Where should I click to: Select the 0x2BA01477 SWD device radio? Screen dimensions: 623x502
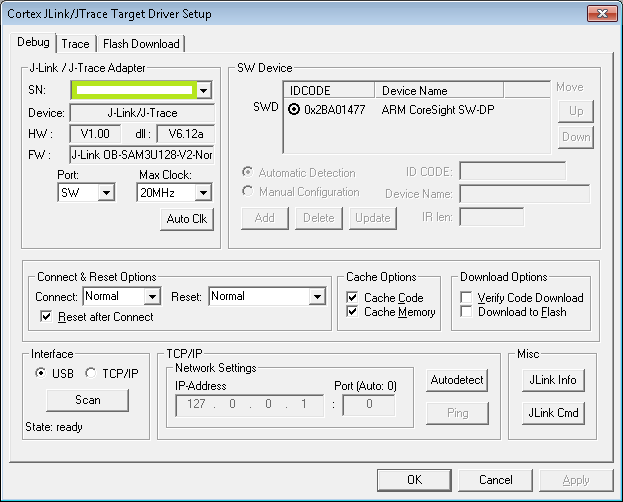coord(294,109)
